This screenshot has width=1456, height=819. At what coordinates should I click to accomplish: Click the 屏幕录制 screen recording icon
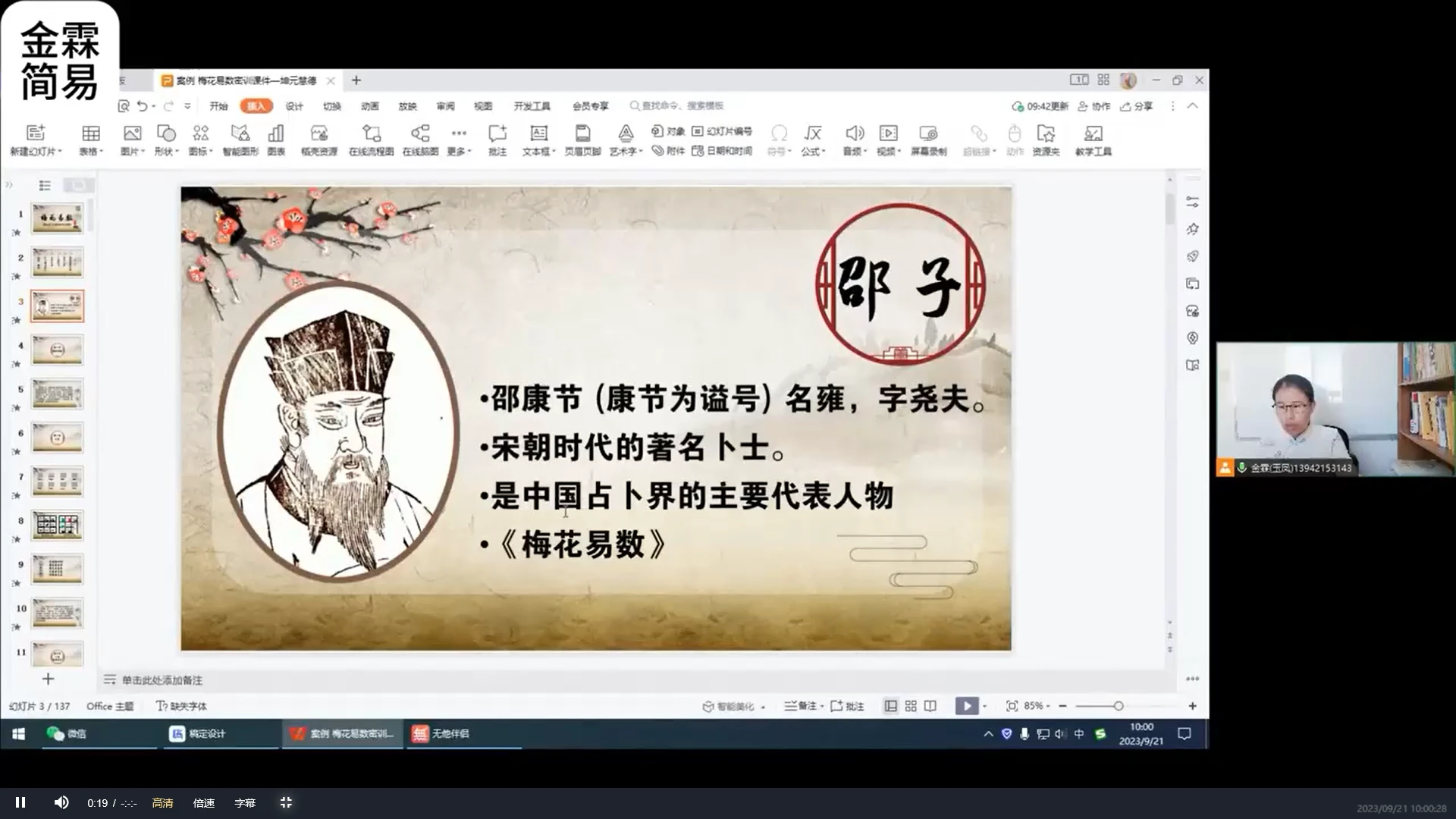(928, 134)
